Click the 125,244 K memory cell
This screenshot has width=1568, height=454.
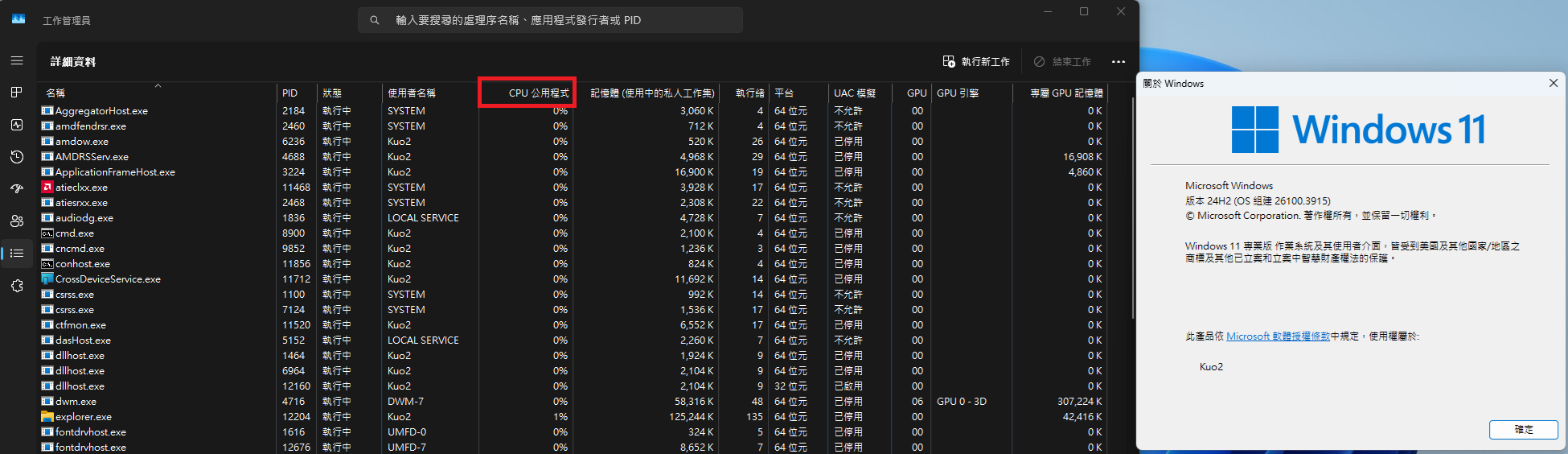pyautogui.click(x=691, y=416)
